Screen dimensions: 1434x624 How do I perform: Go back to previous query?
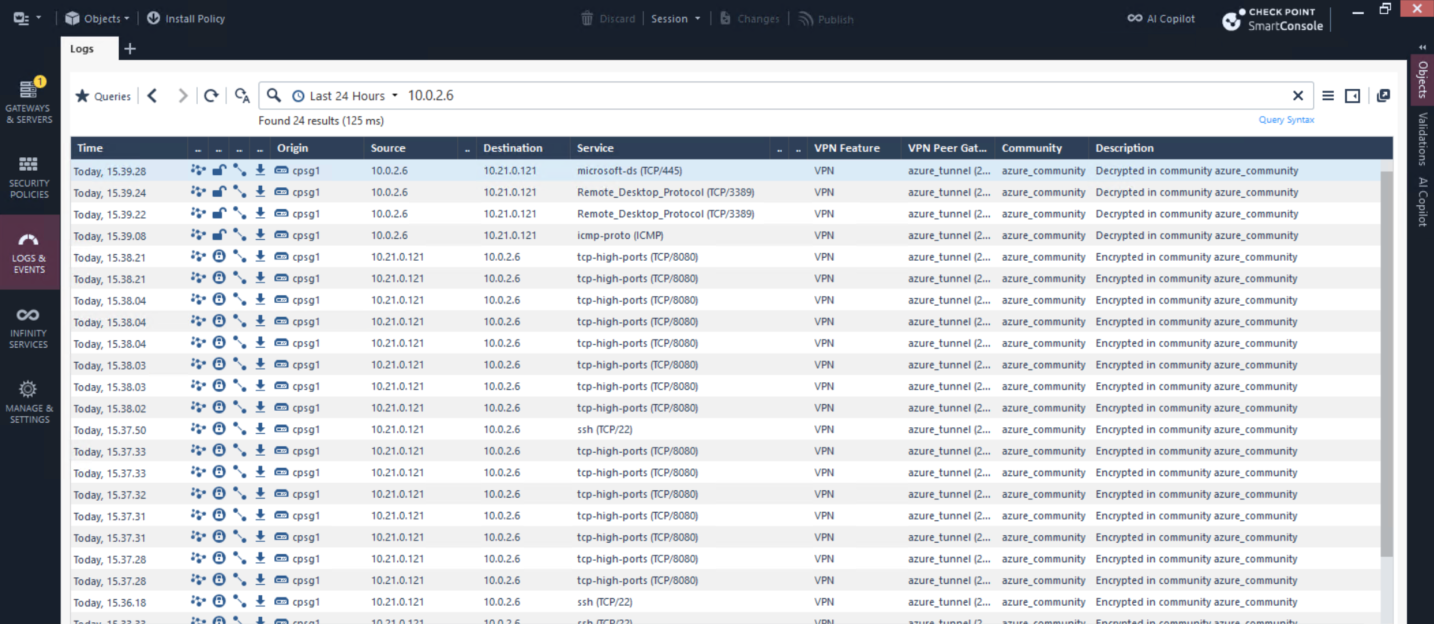(152, 96)
